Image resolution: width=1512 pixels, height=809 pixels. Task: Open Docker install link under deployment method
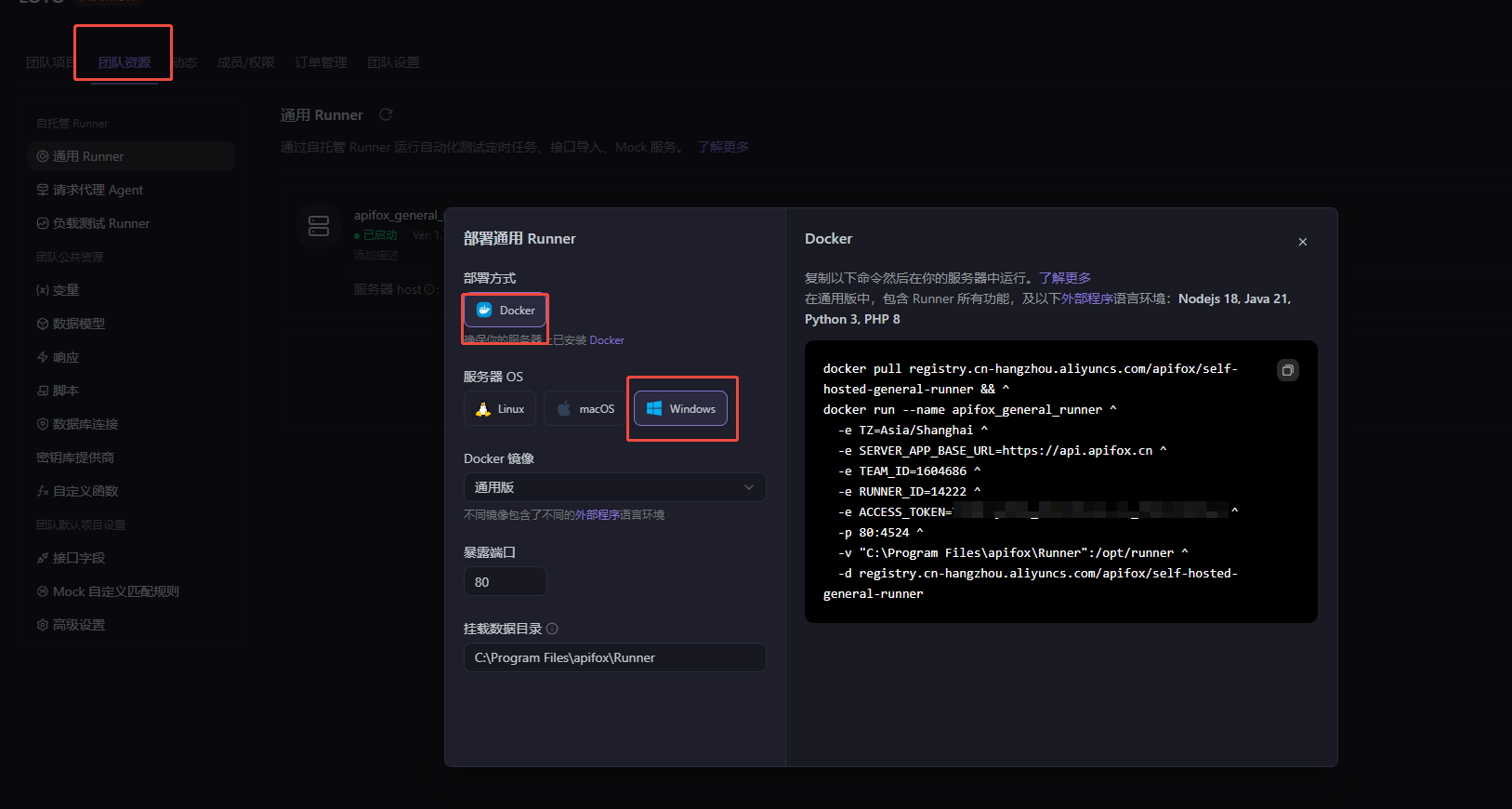tap(607, 340)
